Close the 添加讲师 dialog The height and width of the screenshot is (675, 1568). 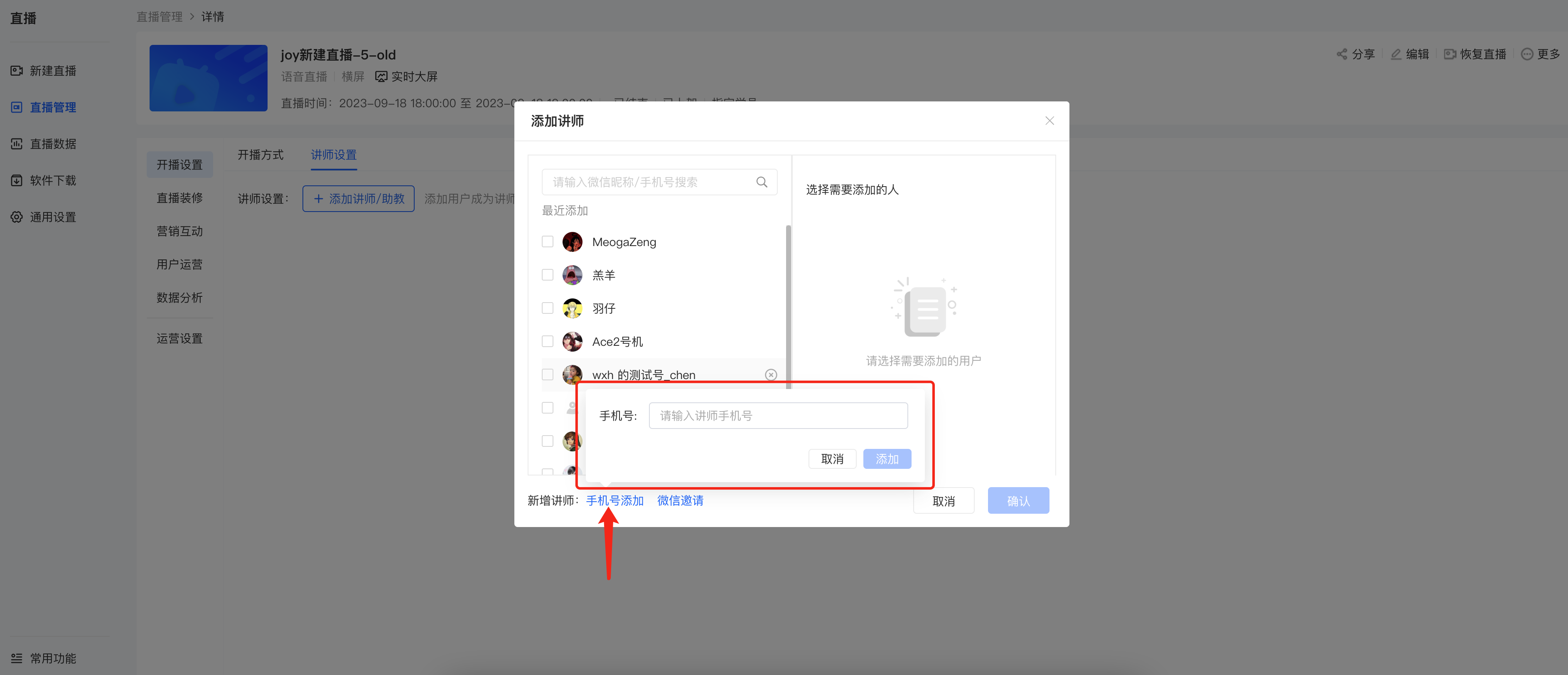point(1049,121)
